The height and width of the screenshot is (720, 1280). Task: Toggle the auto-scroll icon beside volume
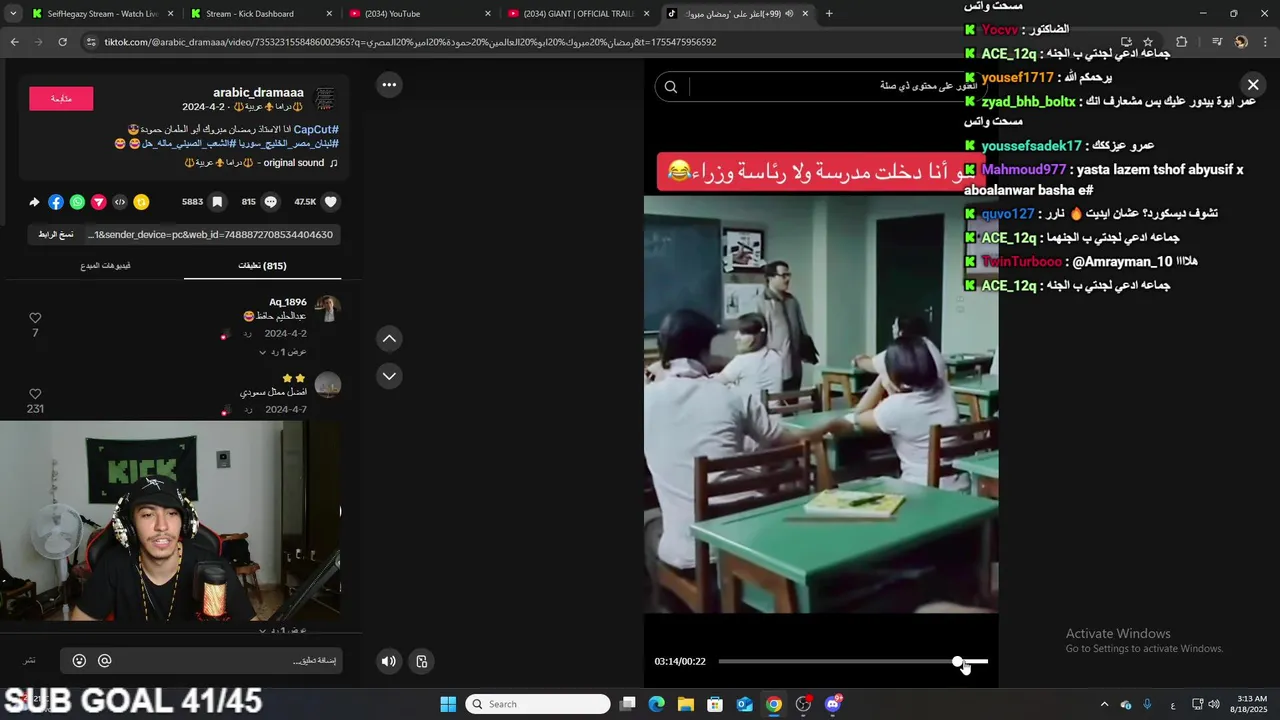(422, 661)
